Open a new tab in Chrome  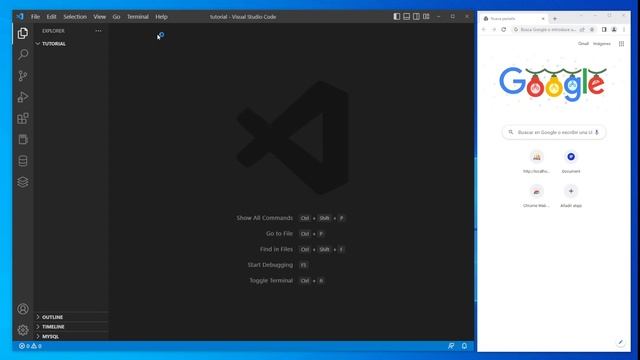coord(555,19)
